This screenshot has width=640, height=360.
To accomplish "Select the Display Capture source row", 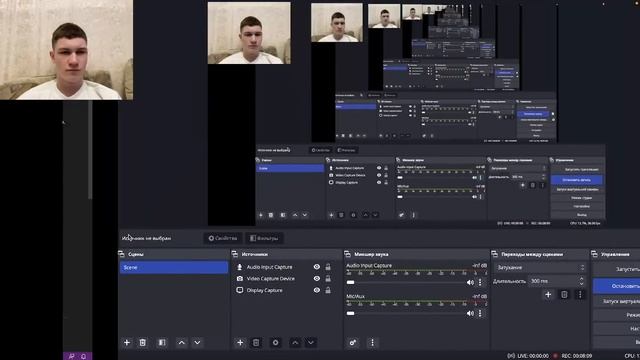I will pyautogui.click(x=284, y=290).
